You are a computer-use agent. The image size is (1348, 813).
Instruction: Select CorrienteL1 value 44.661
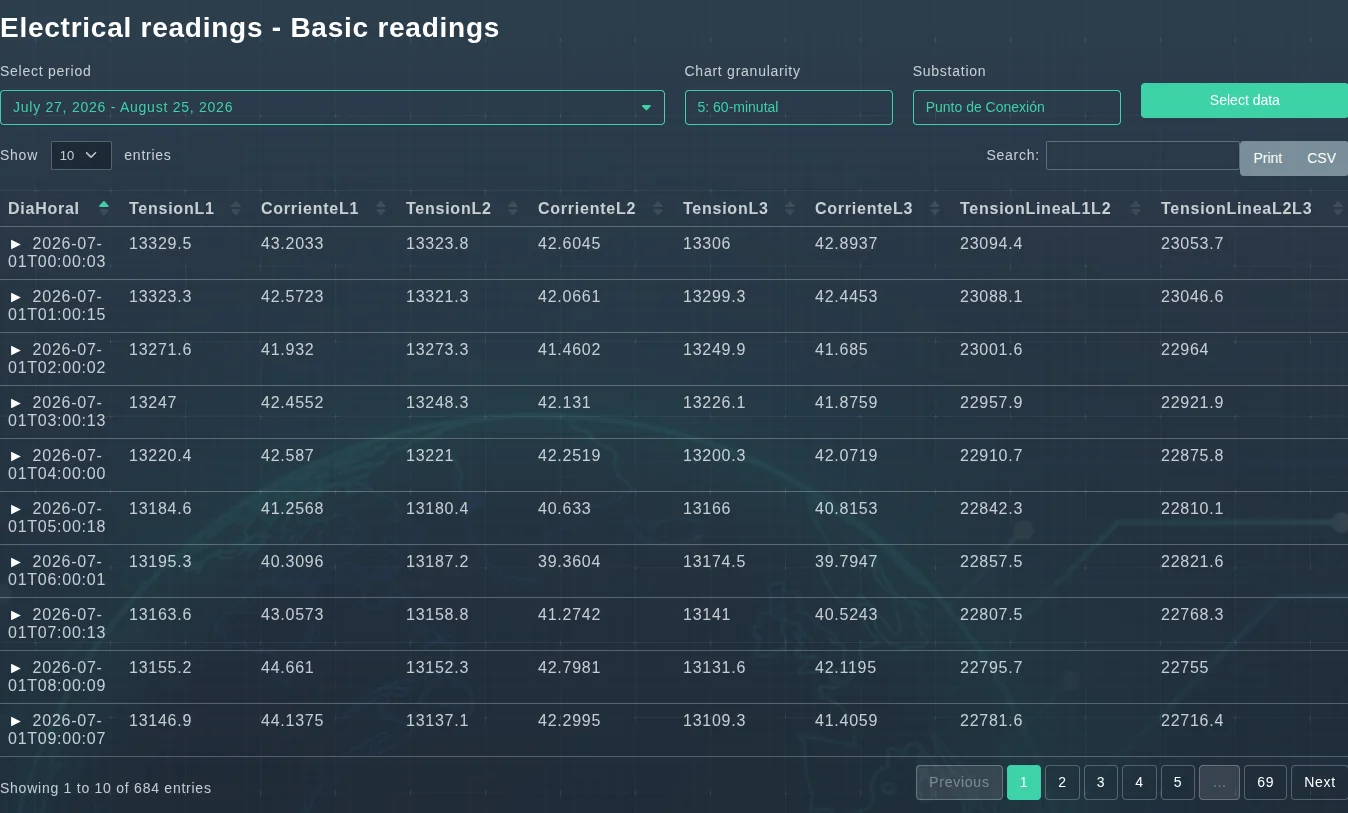(x=287, y=668)
